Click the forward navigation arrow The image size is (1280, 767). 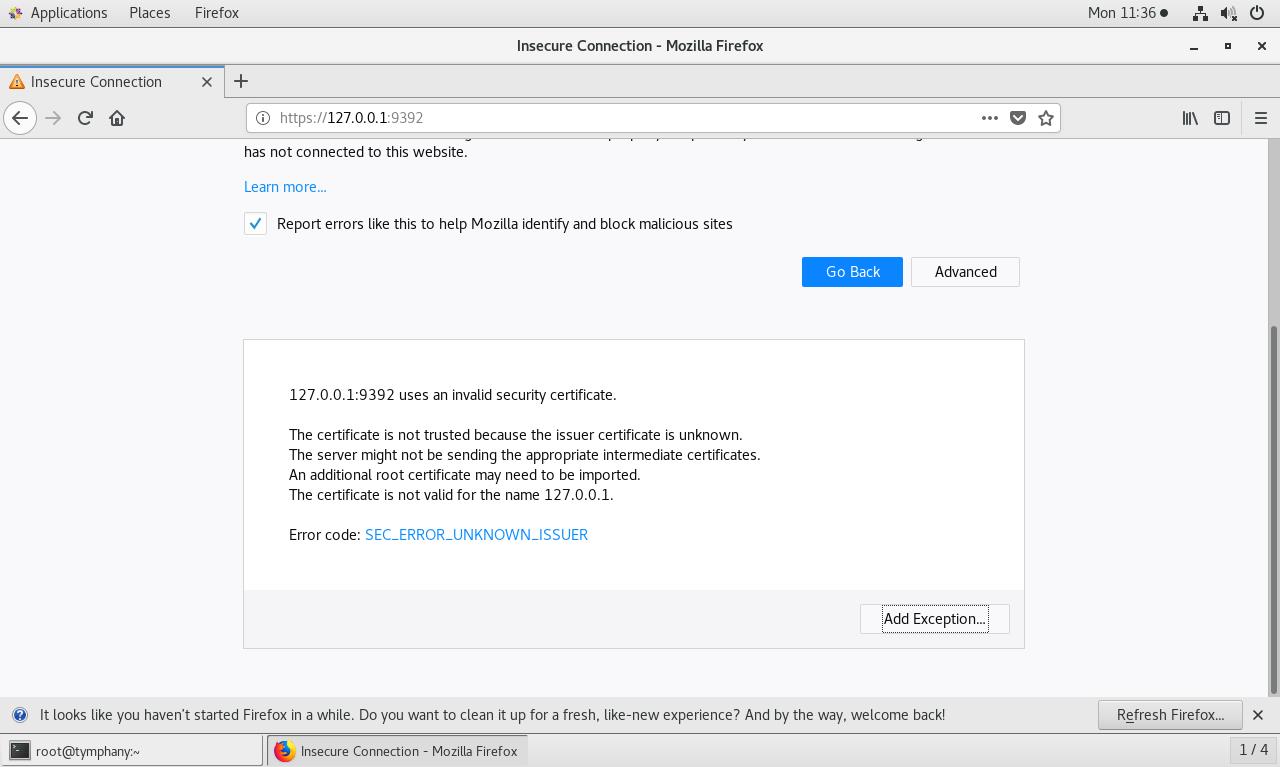coord(53,118)
